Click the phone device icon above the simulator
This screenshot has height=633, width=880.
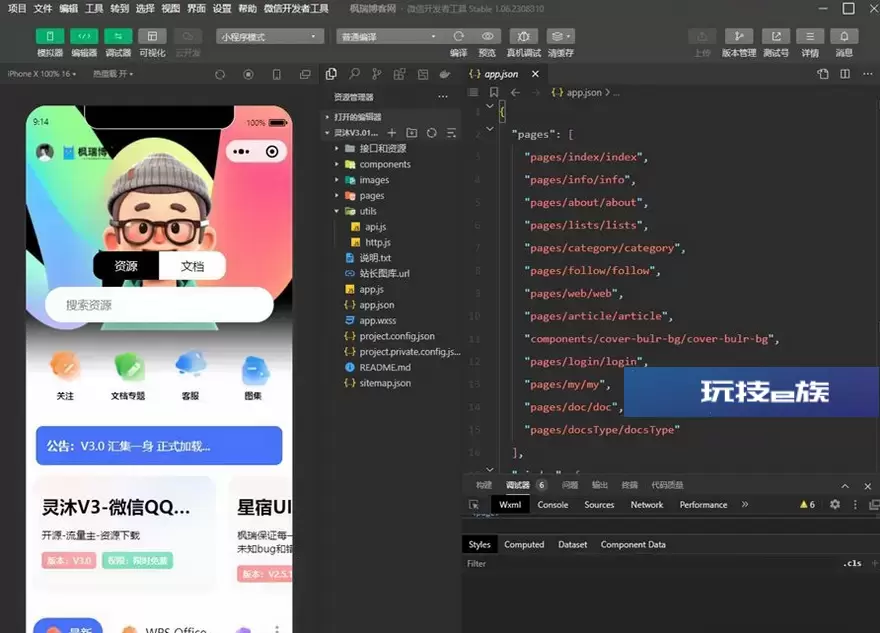[x=277, y=75]
